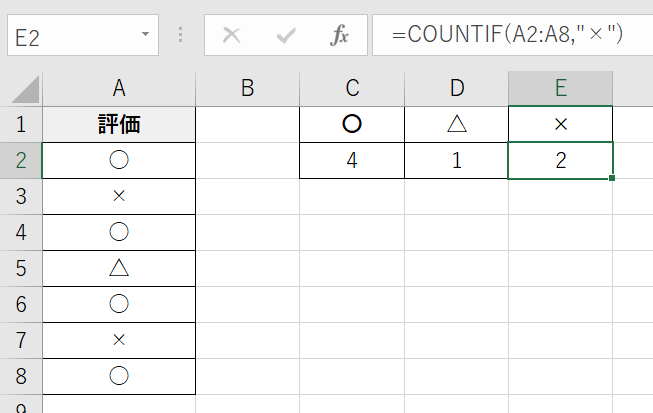Image resolution: width=653 pixels, height=413 pixels.
Task: Select the × header cell in column E
Action: (560, 125)
